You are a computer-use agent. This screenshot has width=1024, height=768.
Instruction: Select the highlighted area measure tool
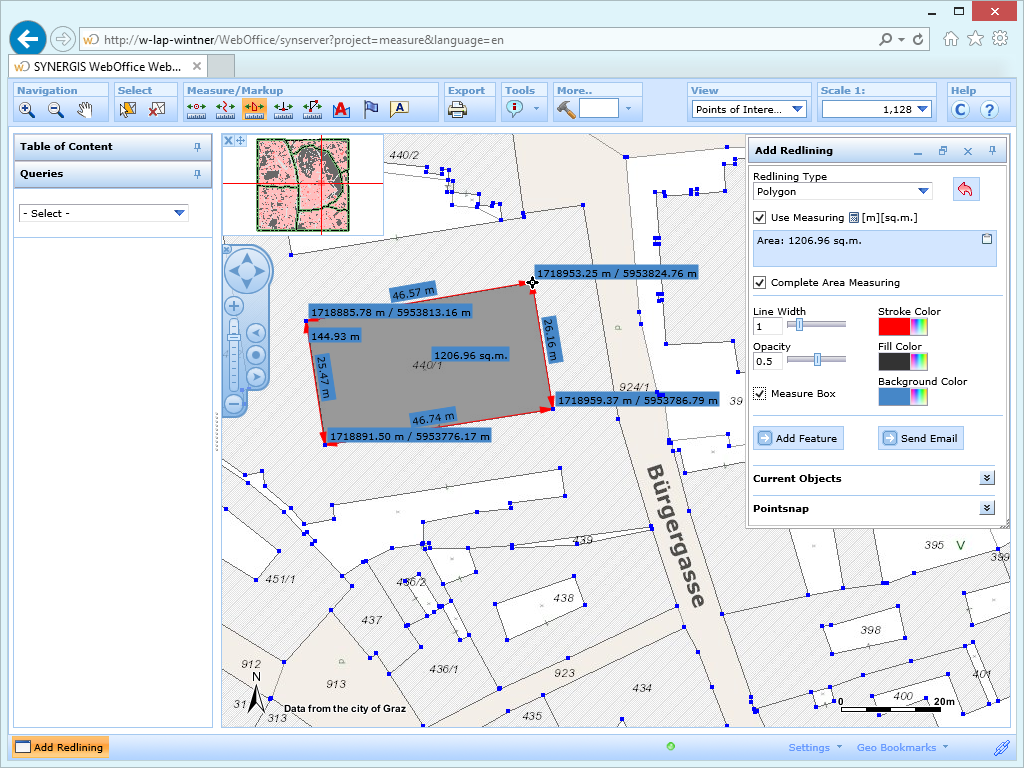(x=254, y=110)
